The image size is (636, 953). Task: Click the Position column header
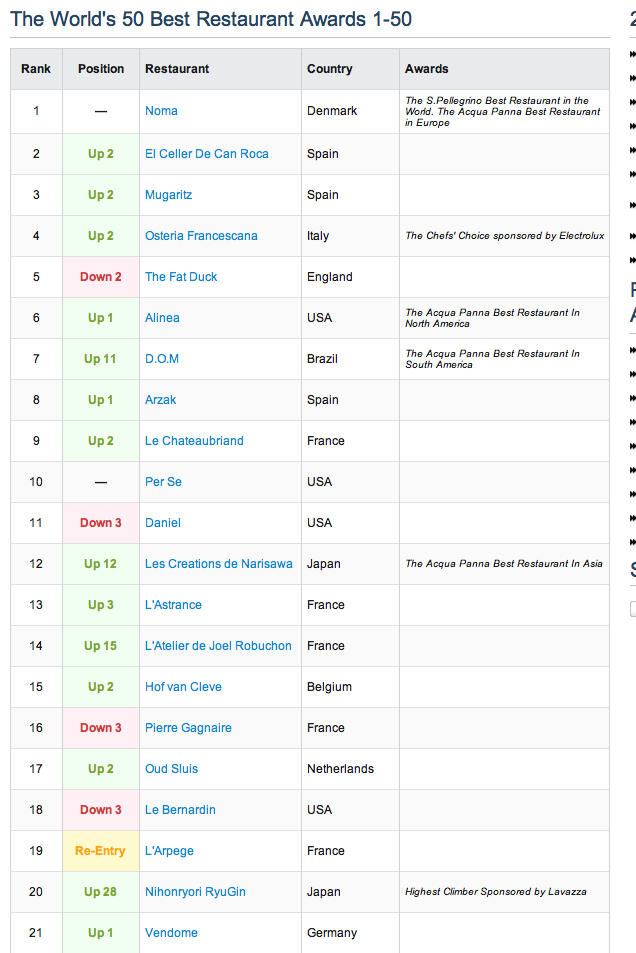click(101, 69)
